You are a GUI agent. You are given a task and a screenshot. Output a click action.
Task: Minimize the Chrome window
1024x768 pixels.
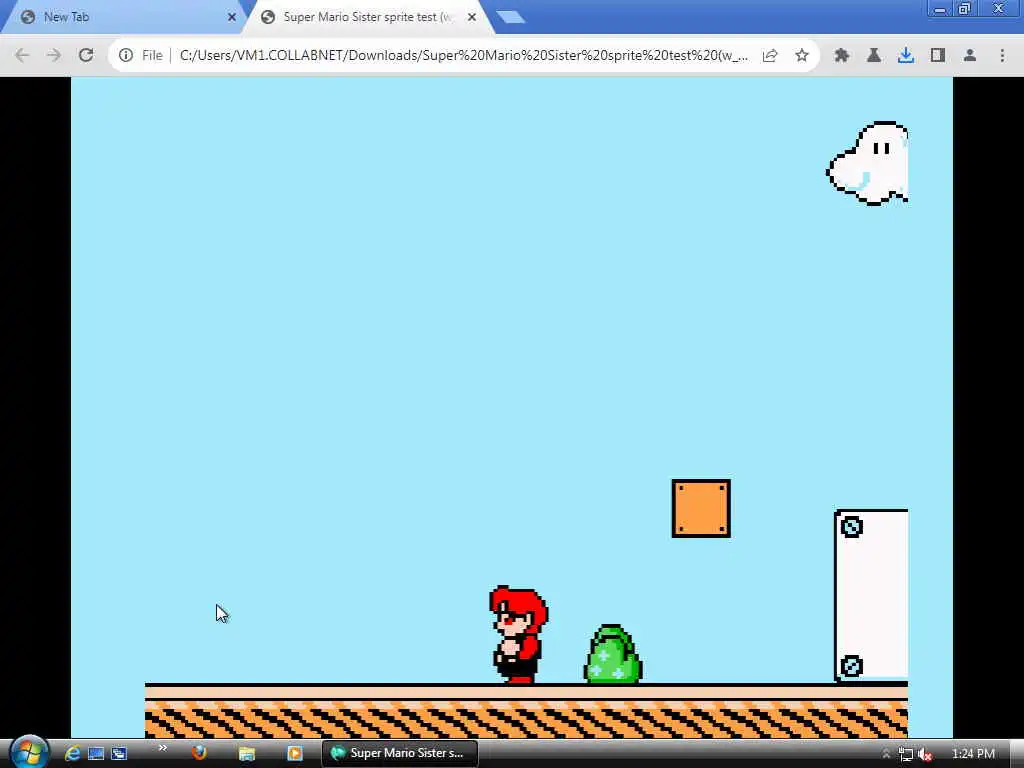click(940, 9)
